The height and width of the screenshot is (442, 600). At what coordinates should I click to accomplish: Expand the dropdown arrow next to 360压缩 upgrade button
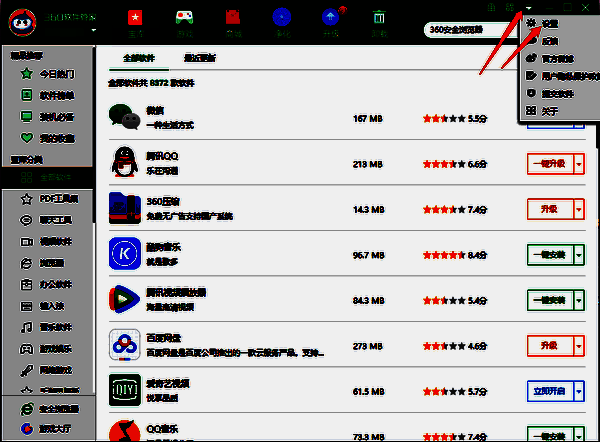pos(579,209)
